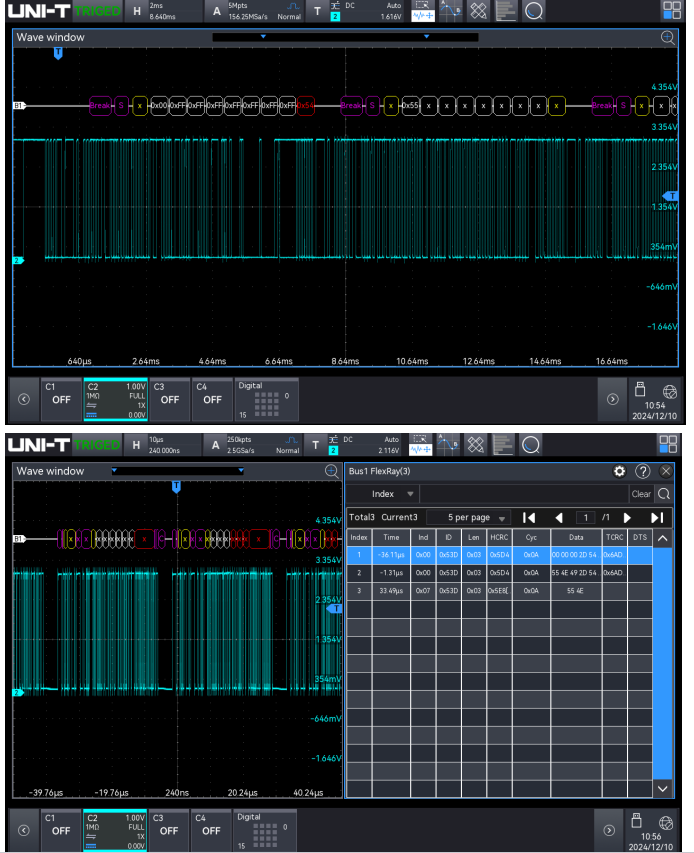Jump to last page of FlexRay results
Image resolution: width=694 pixels, height=853 pixels.
[x=657, y=517]
